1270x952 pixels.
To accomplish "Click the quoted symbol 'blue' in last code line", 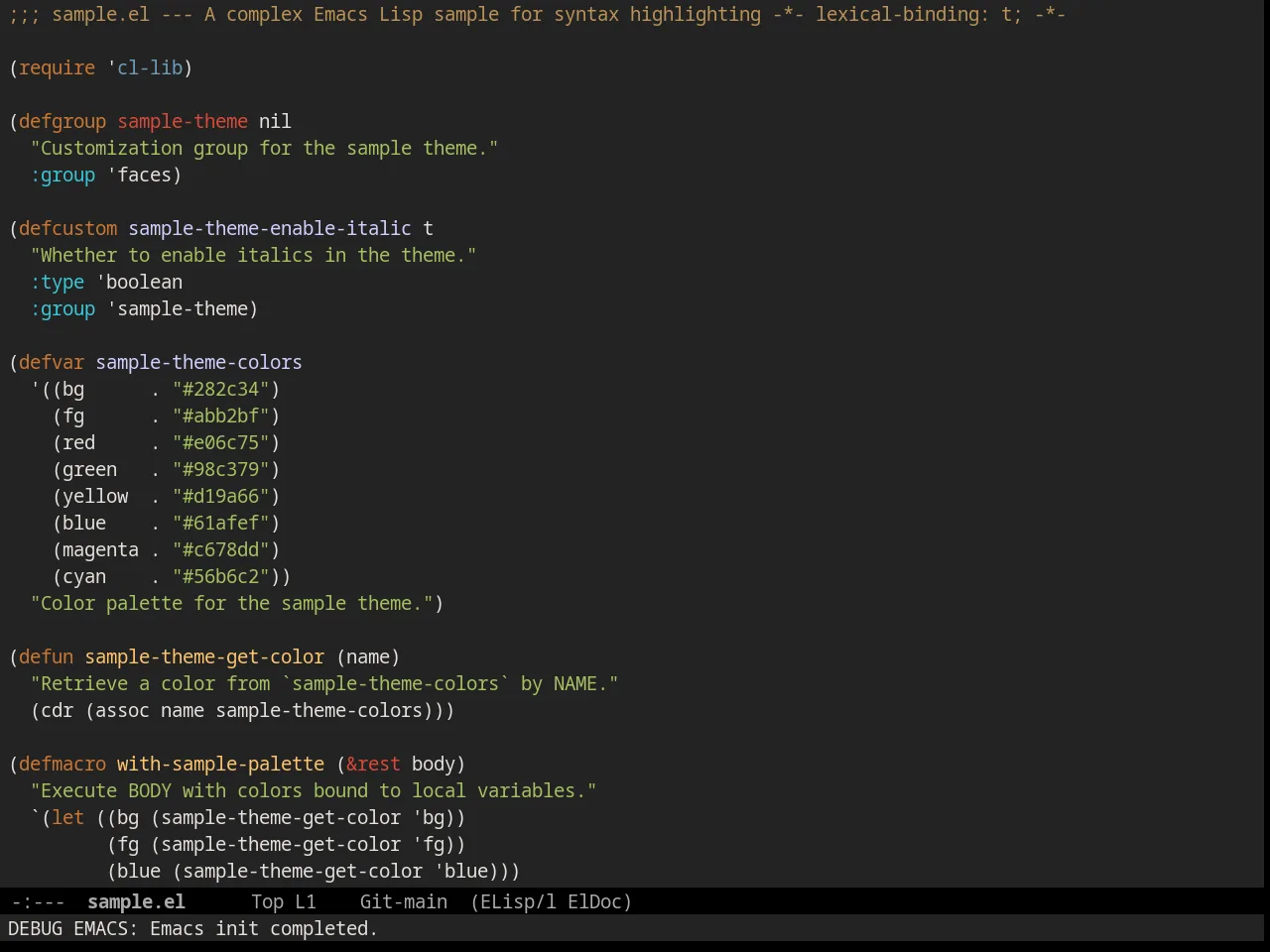I will [x=466, y=871].
